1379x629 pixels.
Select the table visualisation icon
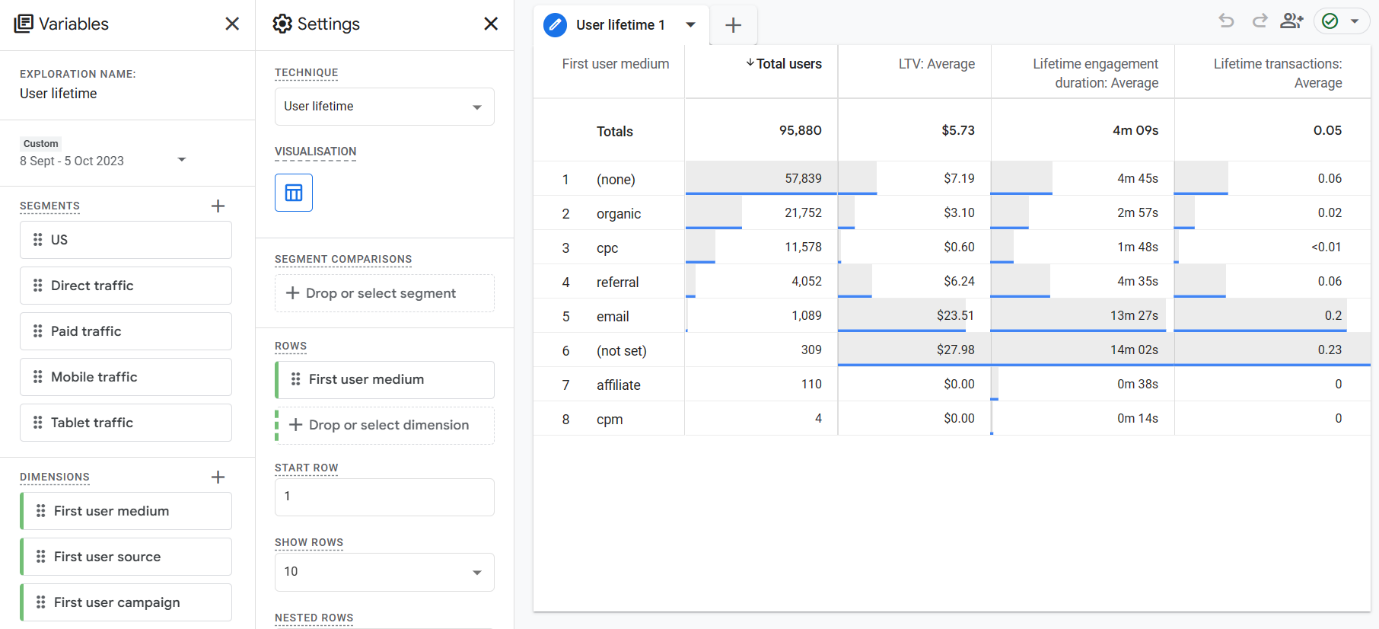(294, 193)
